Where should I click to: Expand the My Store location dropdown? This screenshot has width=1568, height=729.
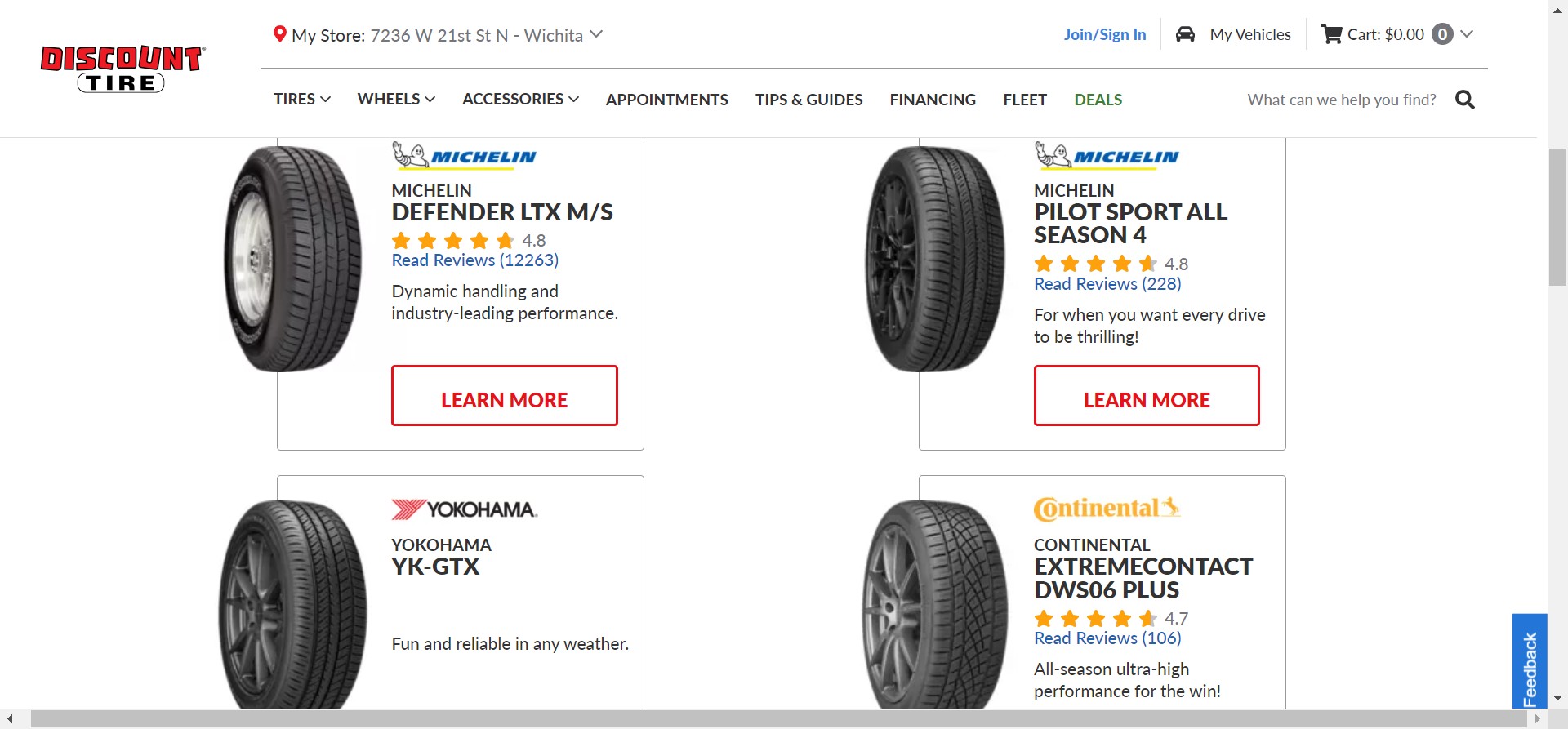[596, 34]
